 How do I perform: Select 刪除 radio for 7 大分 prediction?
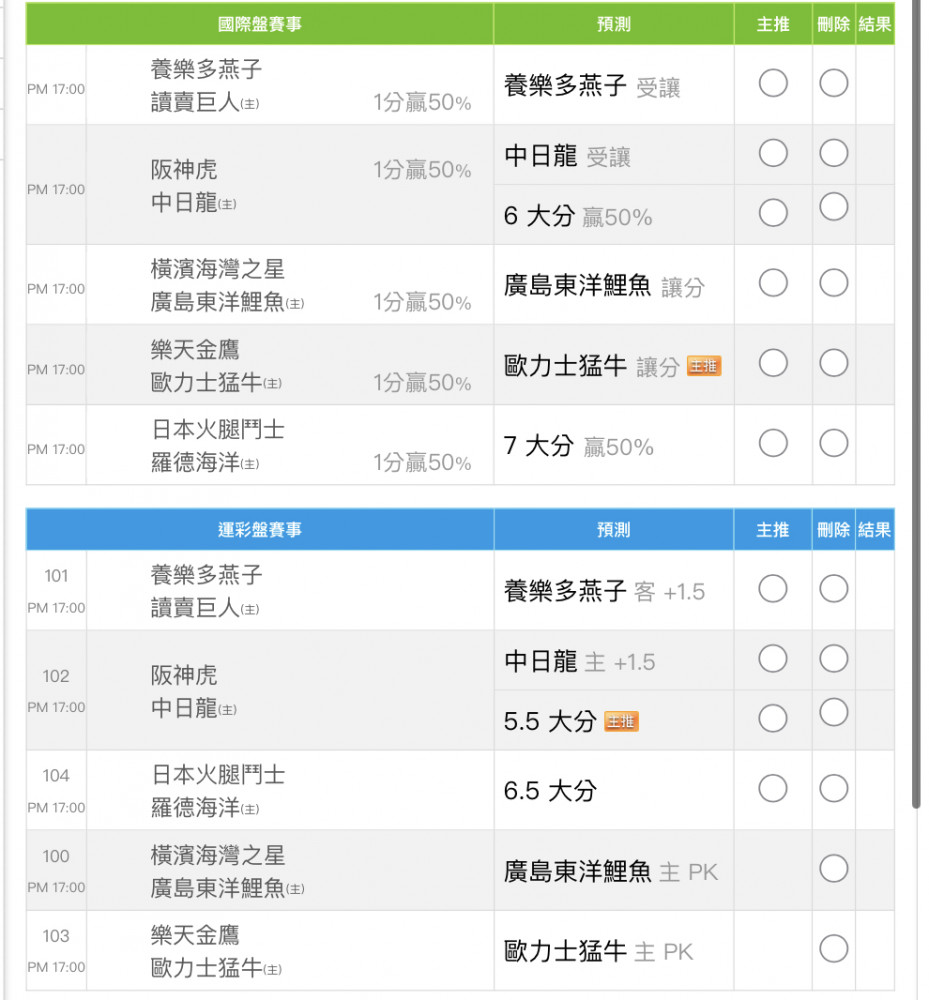[x=834, y=442]
